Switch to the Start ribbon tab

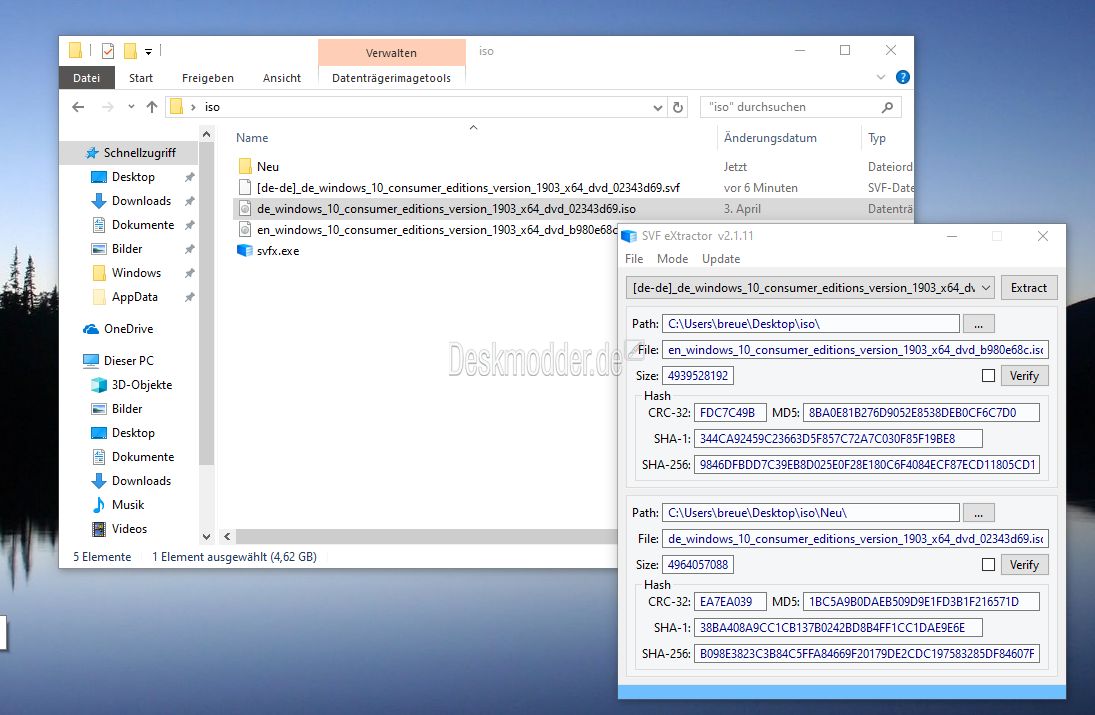(x=140, y=78)
